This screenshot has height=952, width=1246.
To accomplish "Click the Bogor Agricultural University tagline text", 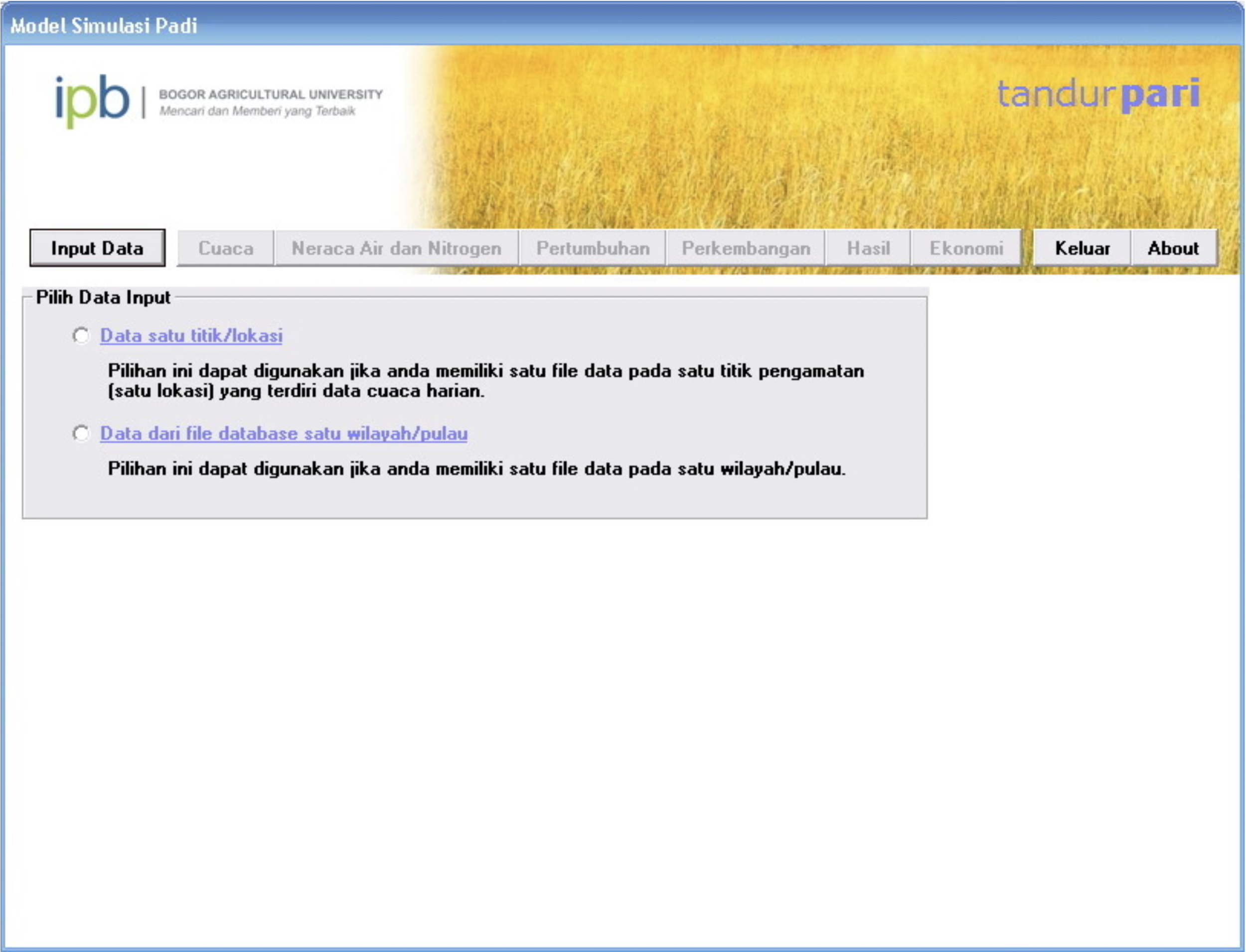I will [270, 103].
